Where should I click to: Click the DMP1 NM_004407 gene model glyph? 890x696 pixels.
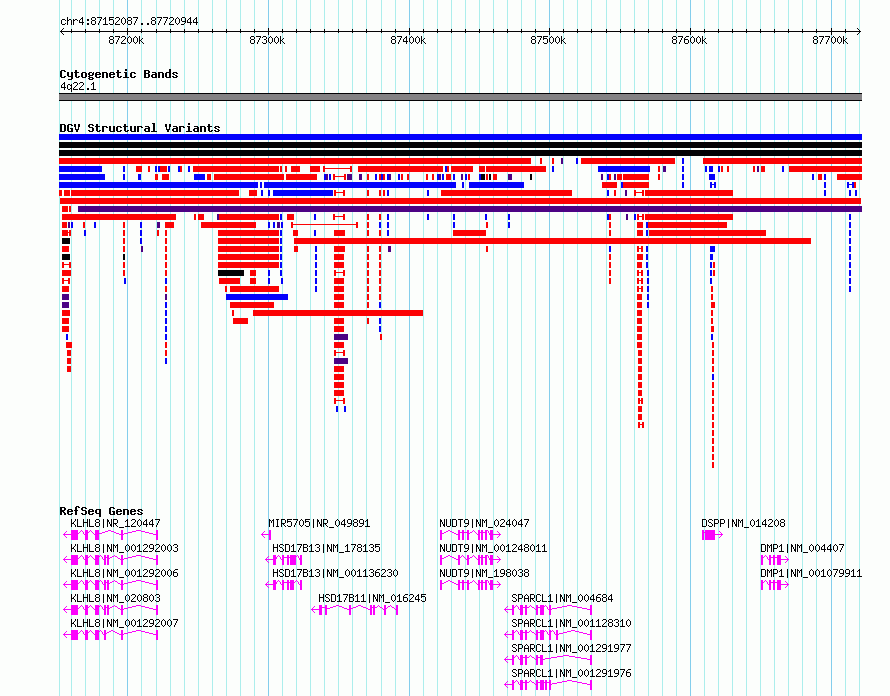point(775,560)
